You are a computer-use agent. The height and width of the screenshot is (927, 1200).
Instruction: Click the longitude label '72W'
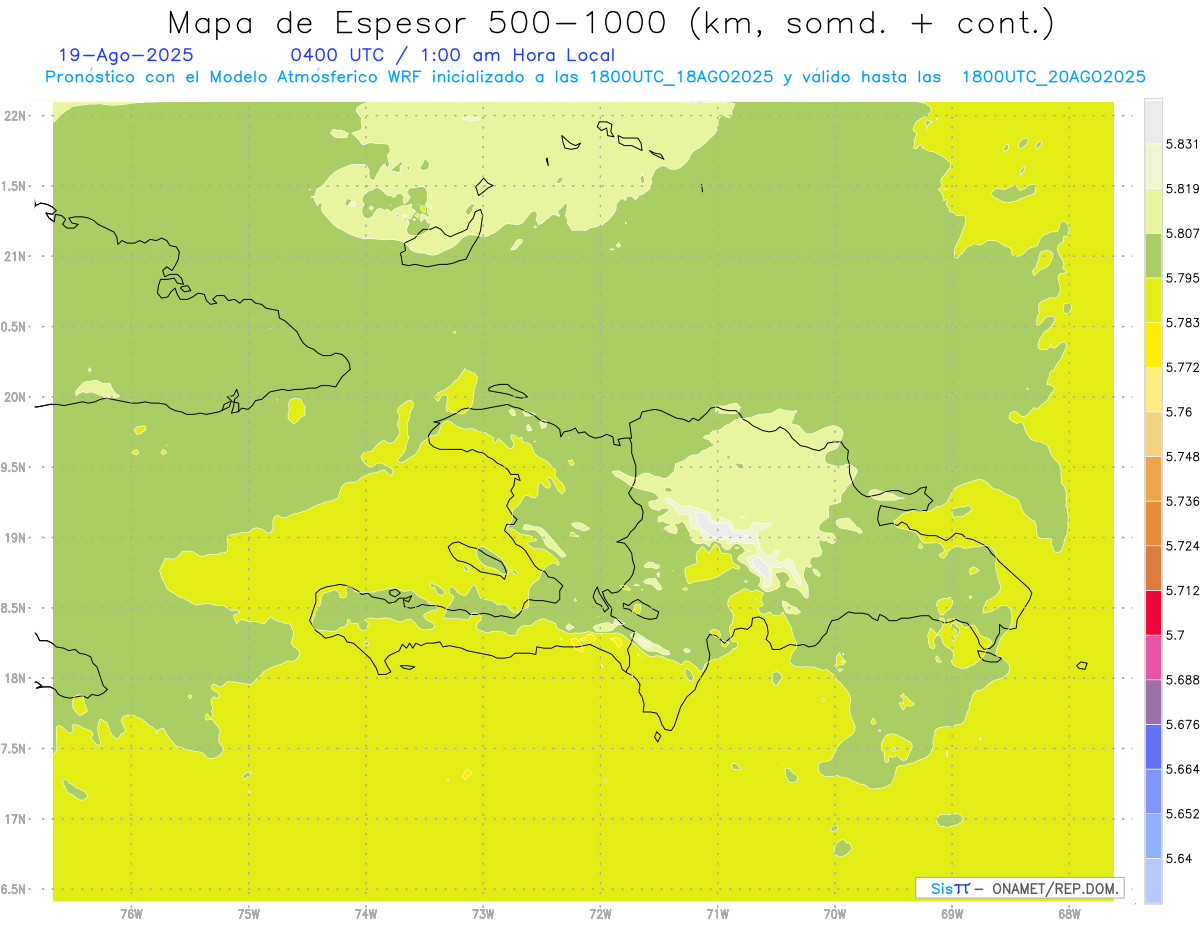(600, 913)
